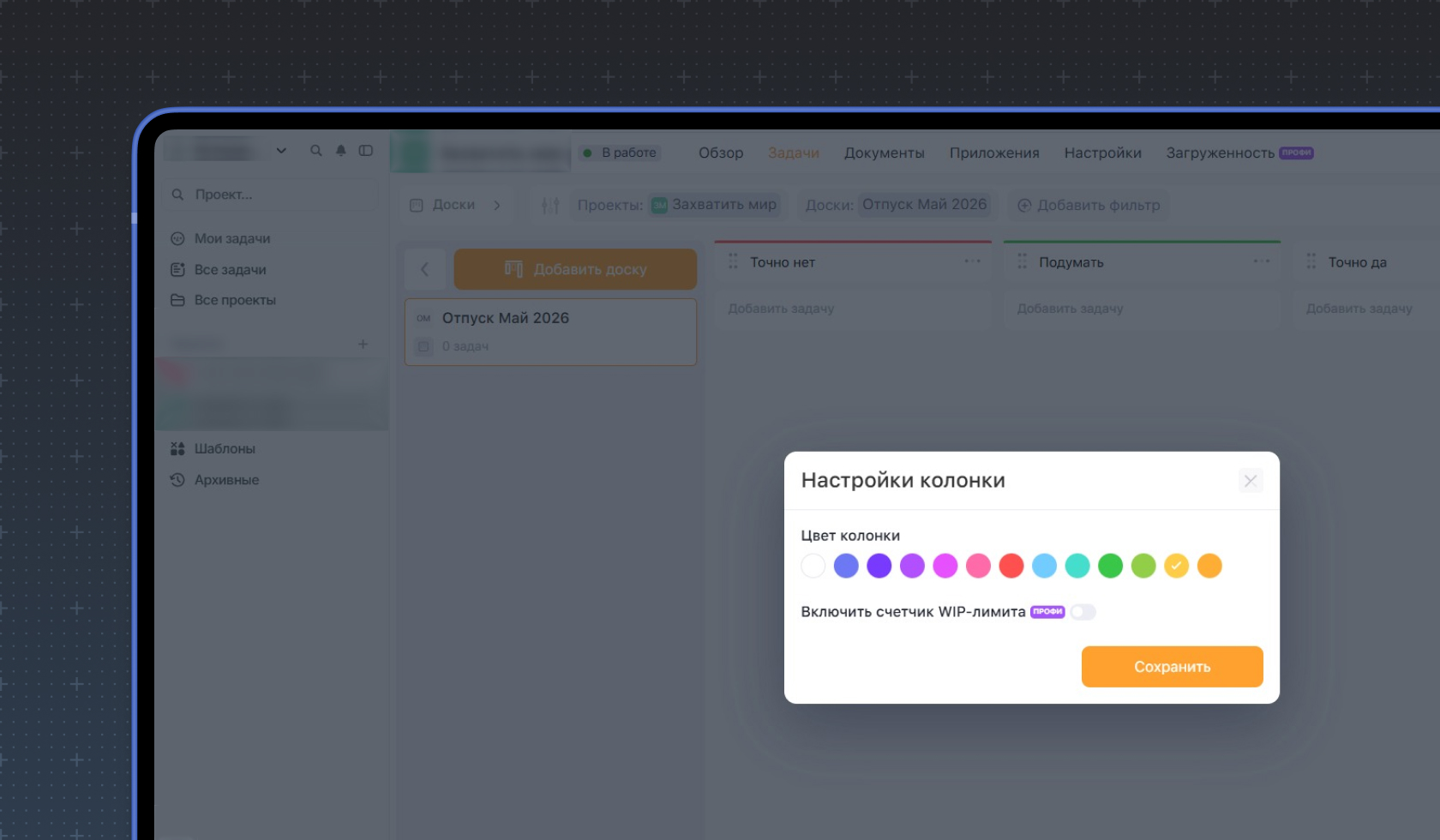Grab the drag handle of Подумать column
The image size is (1440, 840).
(x=1022, y=261)
